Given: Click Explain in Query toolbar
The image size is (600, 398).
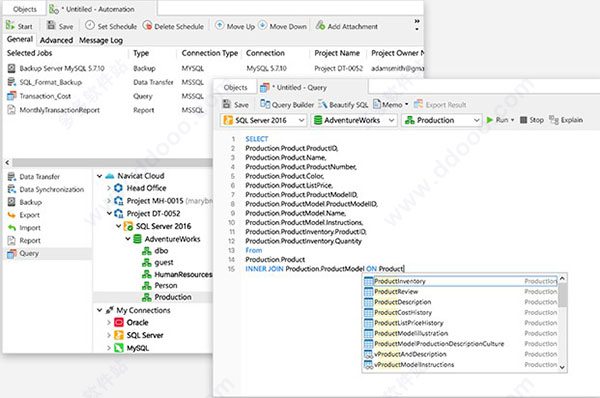Looking at the screenshot, I should click(566, 120).
